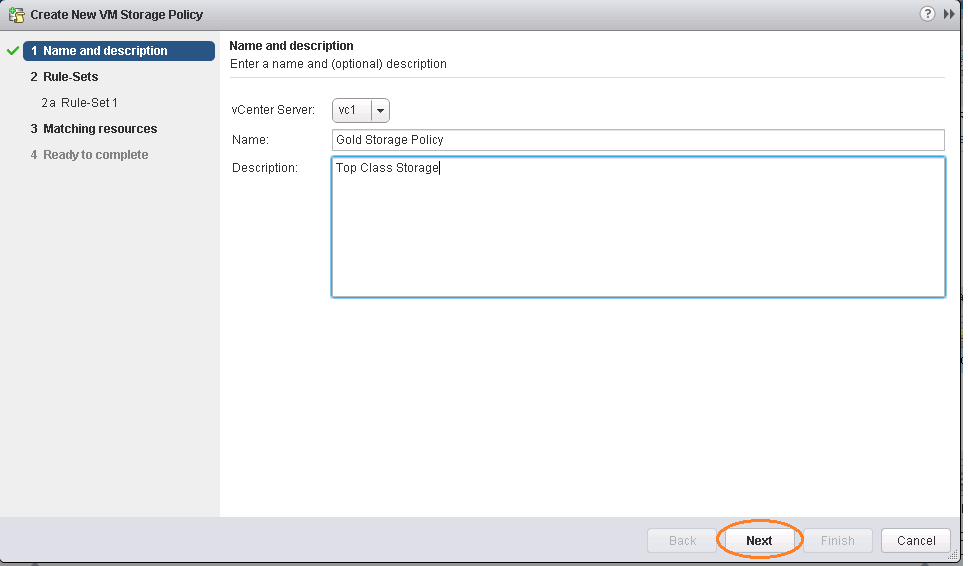Click Next to continue the wizard
Screen dimensions: 968x566
759,541
